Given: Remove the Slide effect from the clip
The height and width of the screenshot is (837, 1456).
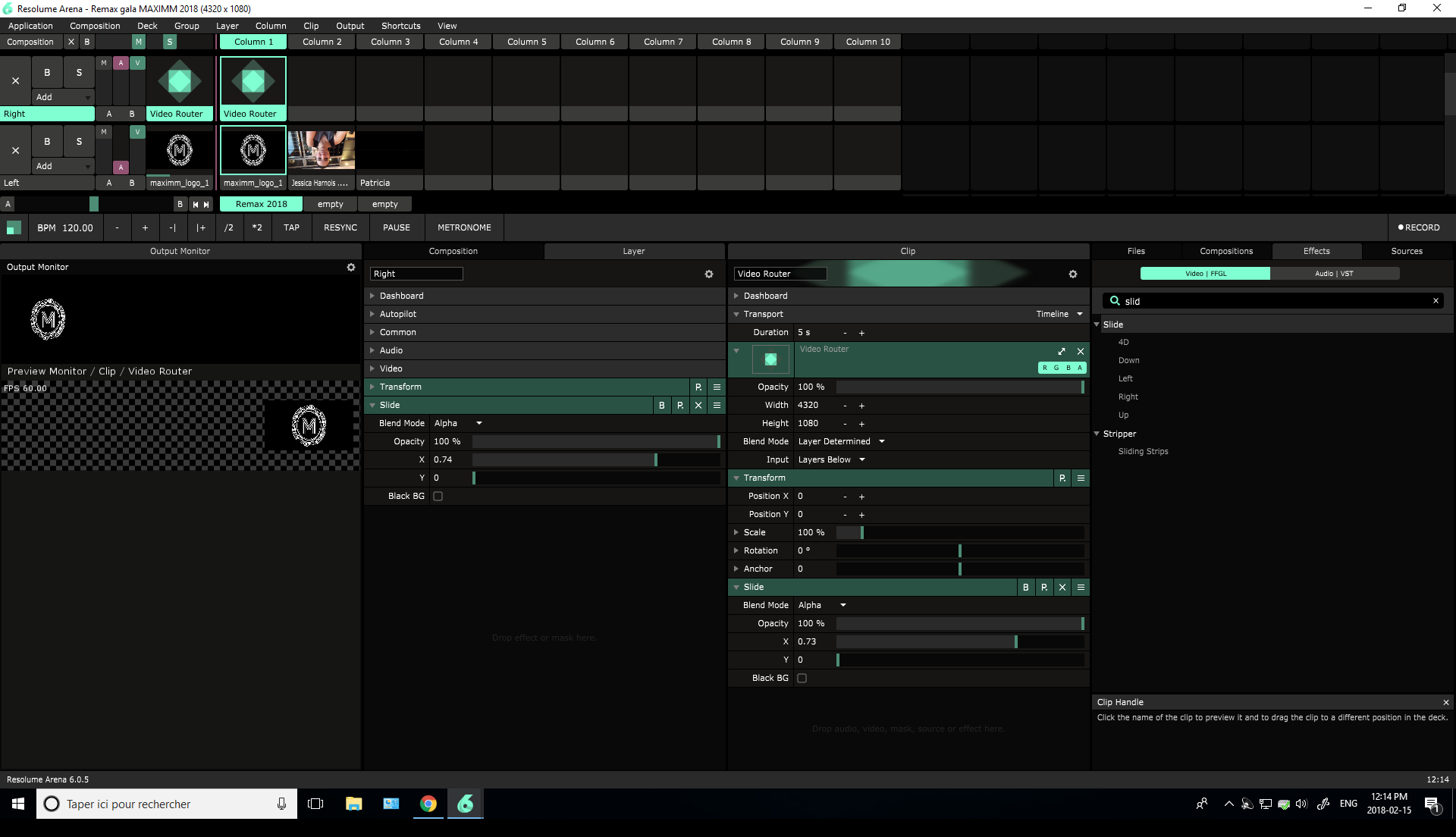Looking at the screenshot, I should 1062,588.
